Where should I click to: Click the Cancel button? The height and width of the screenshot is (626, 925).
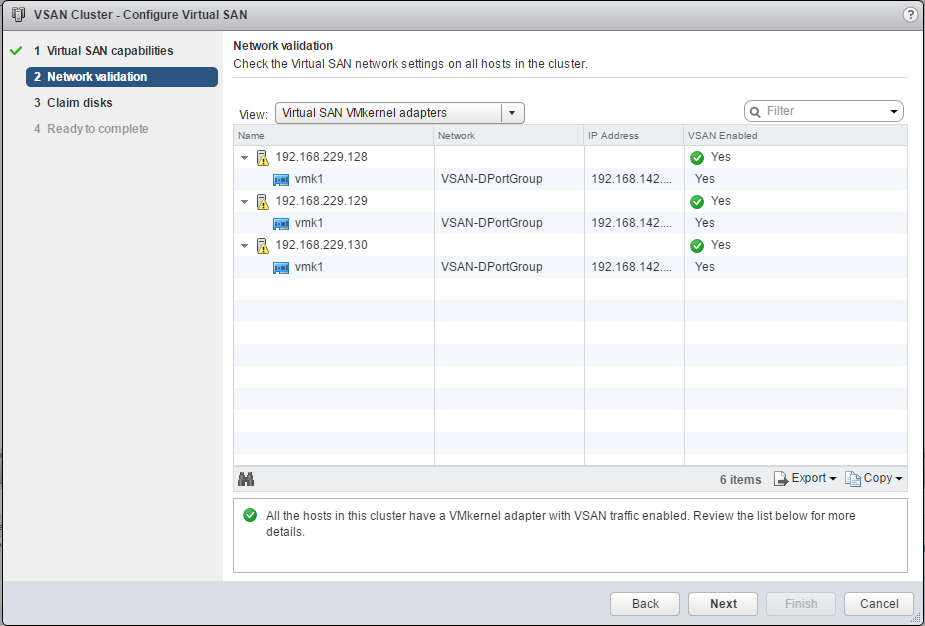[879, 604]
